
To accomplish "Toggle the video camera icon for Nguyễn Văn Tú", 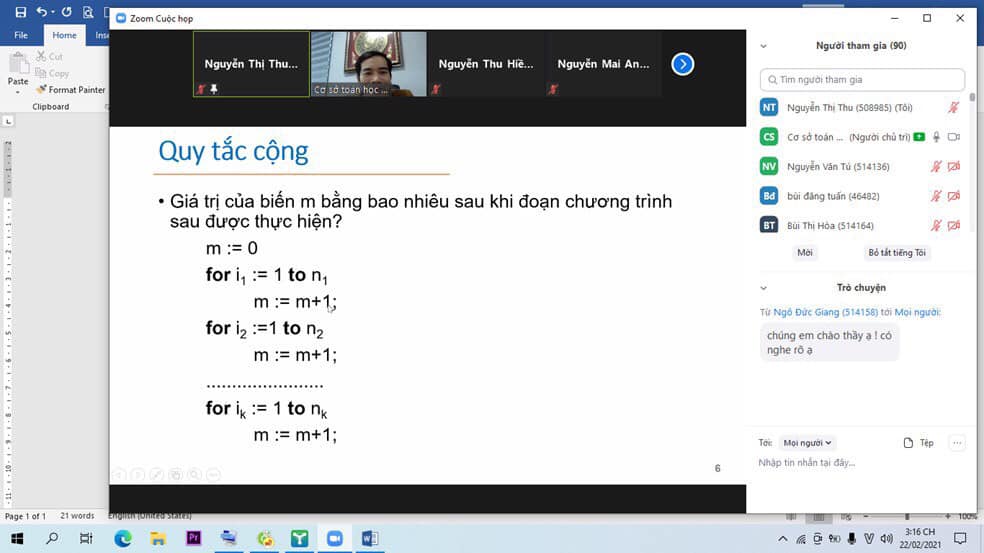I will [953, 167].
